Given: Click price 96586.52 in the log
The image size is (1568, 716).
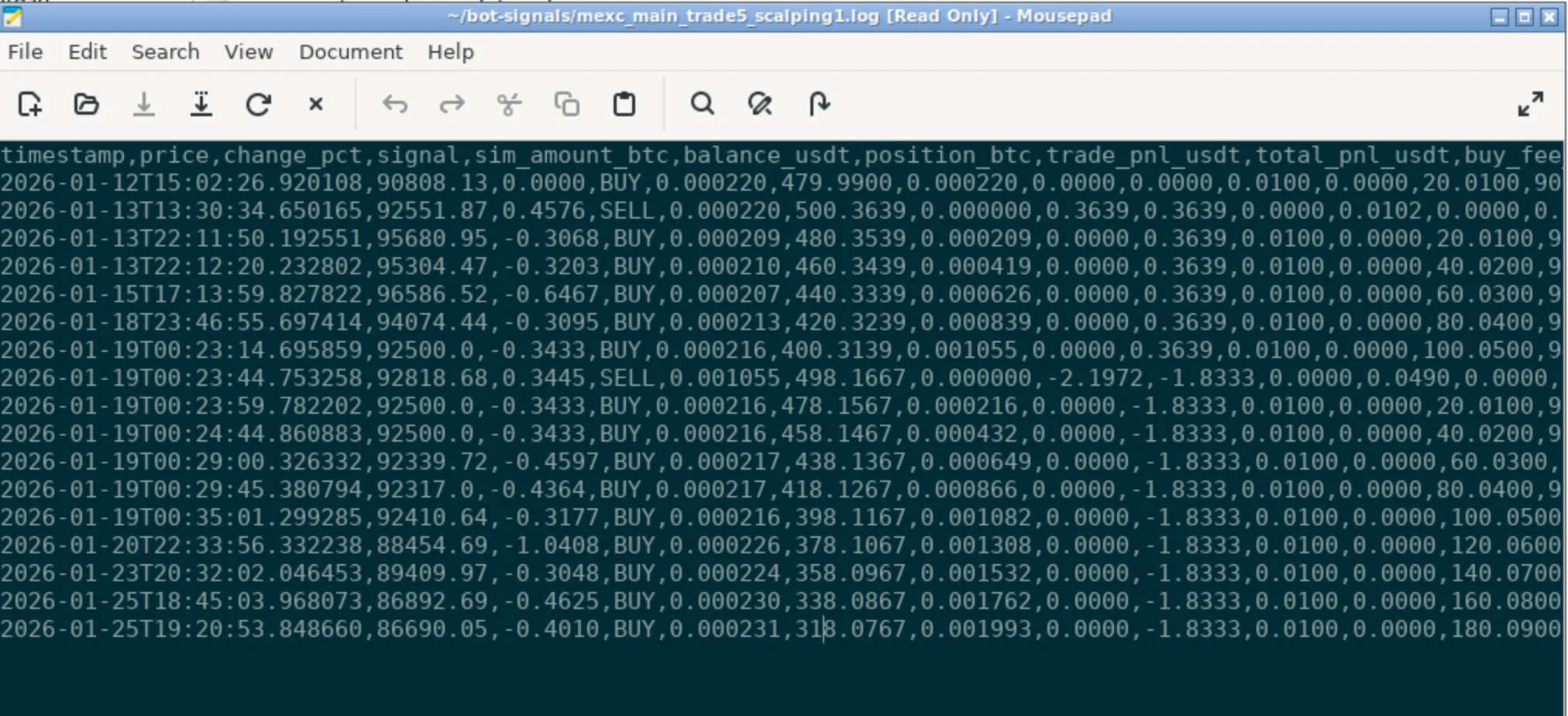Looking at the screenshot, I should [432, 294].
